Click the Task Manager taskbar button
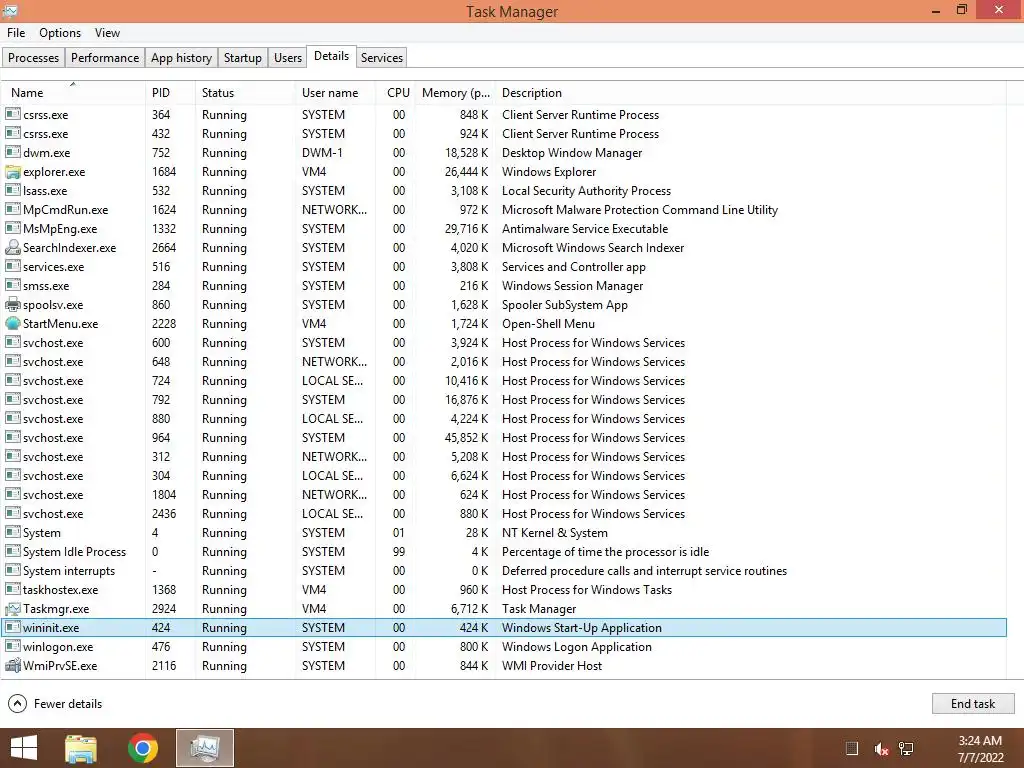The height and width of the screenshot is (768, 1024). [x=204, y=748]
